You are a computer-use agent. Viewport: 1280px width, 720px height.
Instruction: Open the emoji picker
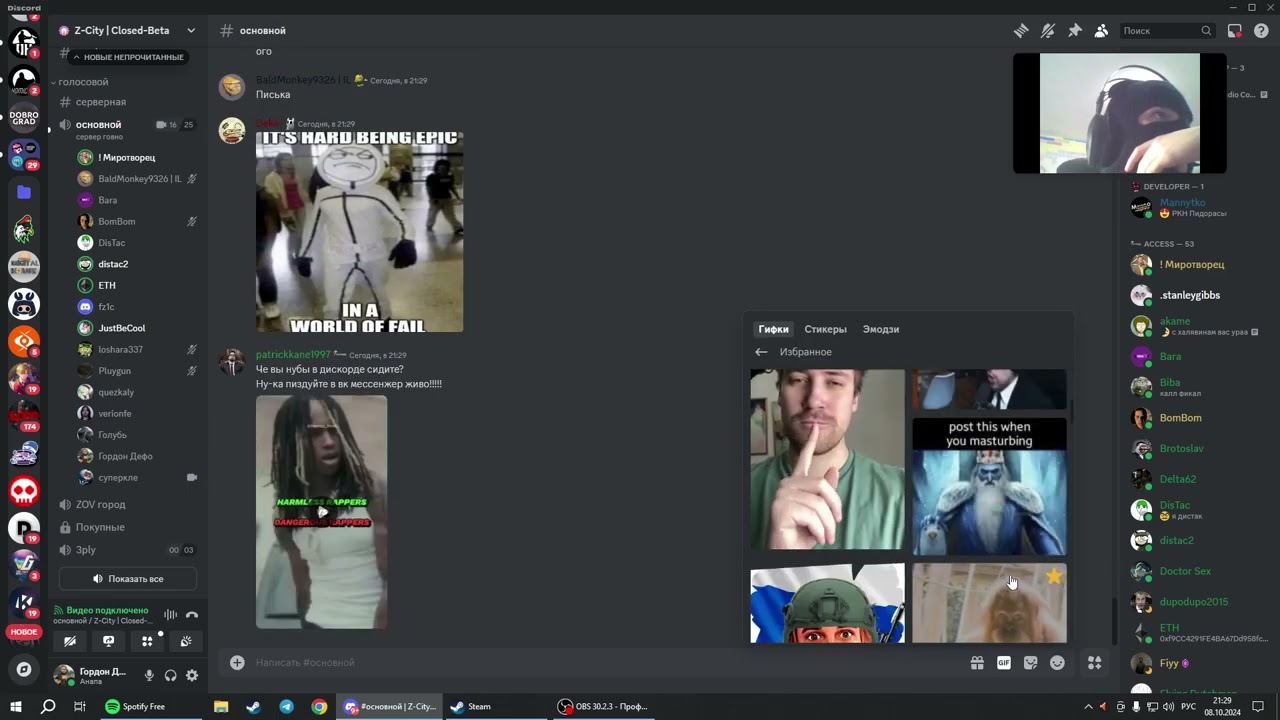tap(1057, 662)
